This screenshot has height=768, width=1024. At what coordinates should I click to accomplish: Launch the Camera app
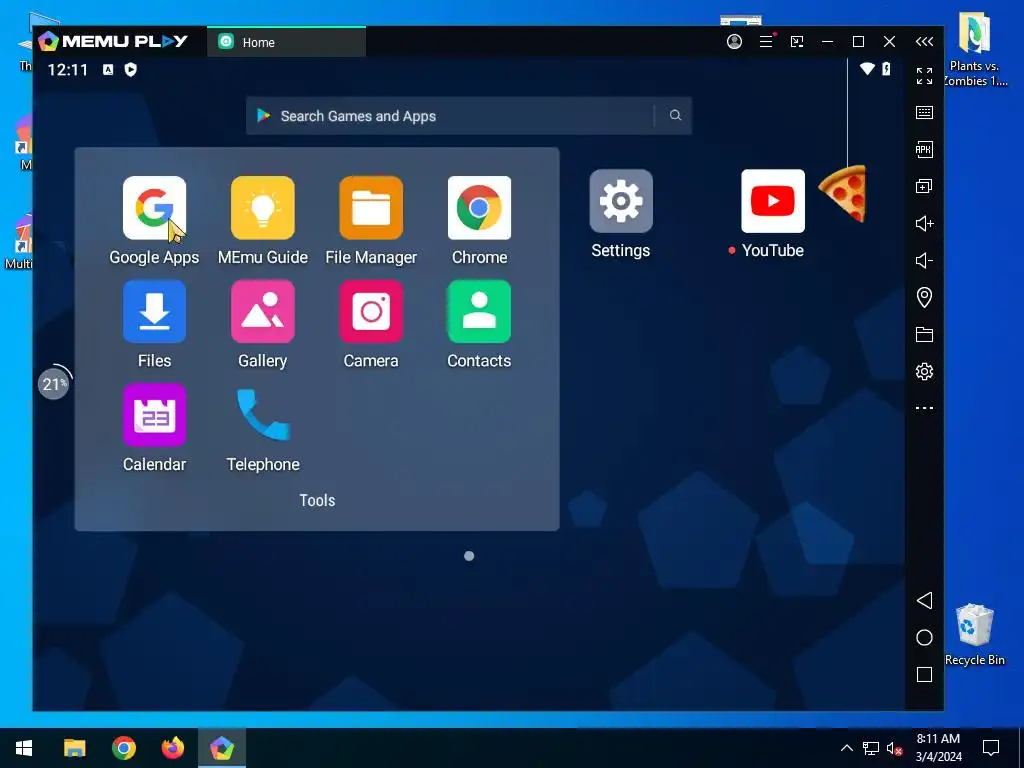(x=371, y=312)
